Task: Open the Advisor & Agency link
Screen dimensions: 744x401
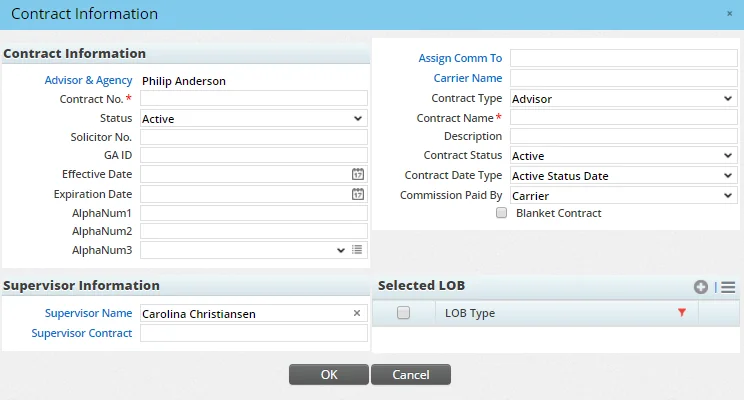Action: click(x=88, y=80)
